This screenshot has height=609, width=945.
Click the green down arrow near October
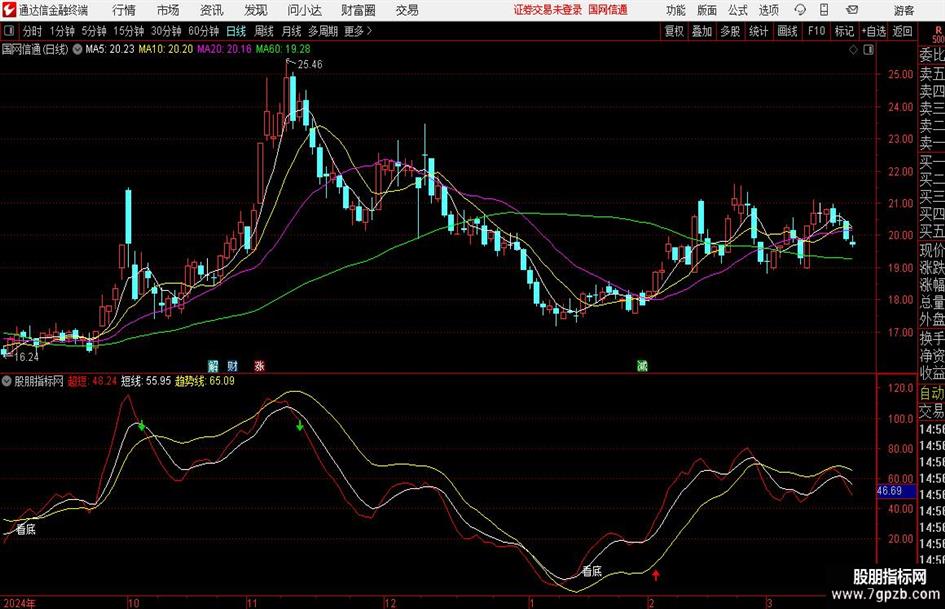tap(142, 426)
